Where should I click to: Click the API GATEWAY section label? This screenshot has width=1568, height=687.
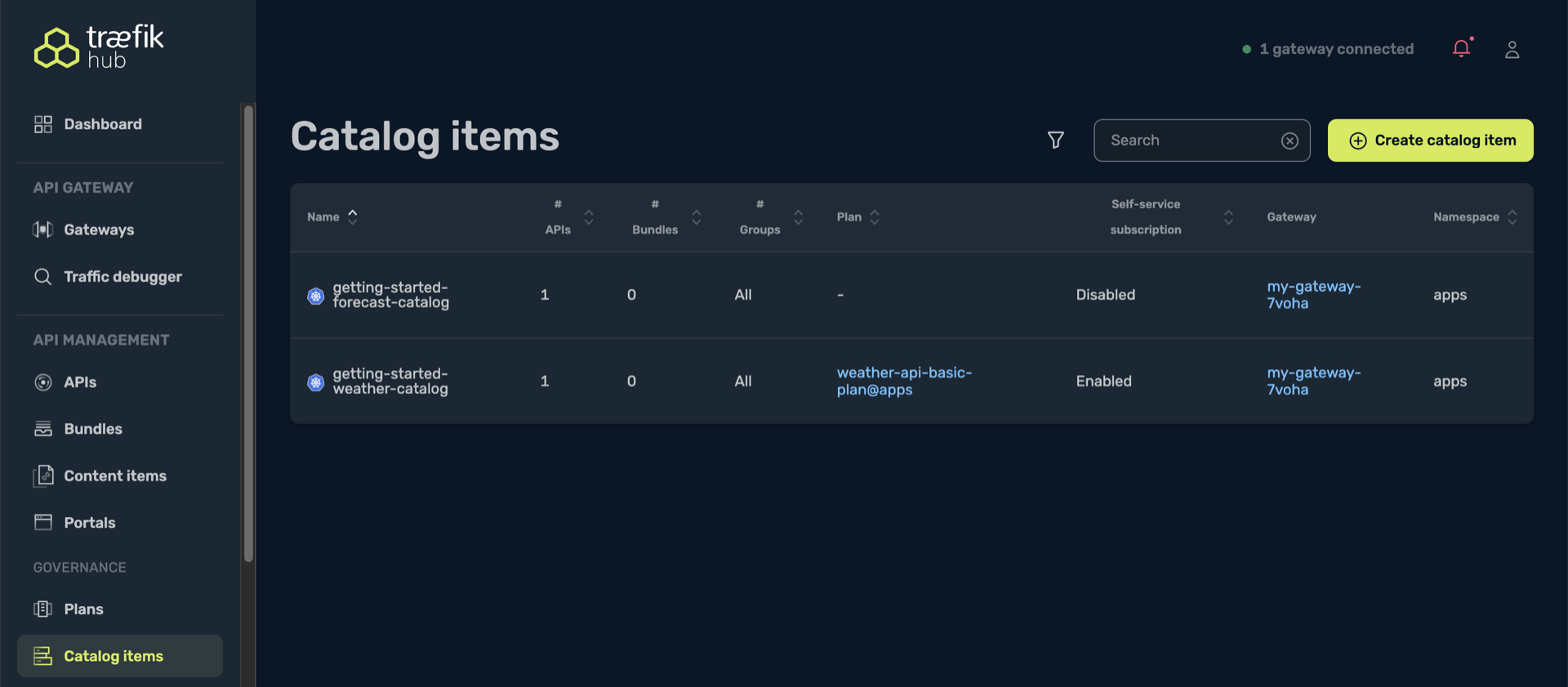tap(83, 188)
